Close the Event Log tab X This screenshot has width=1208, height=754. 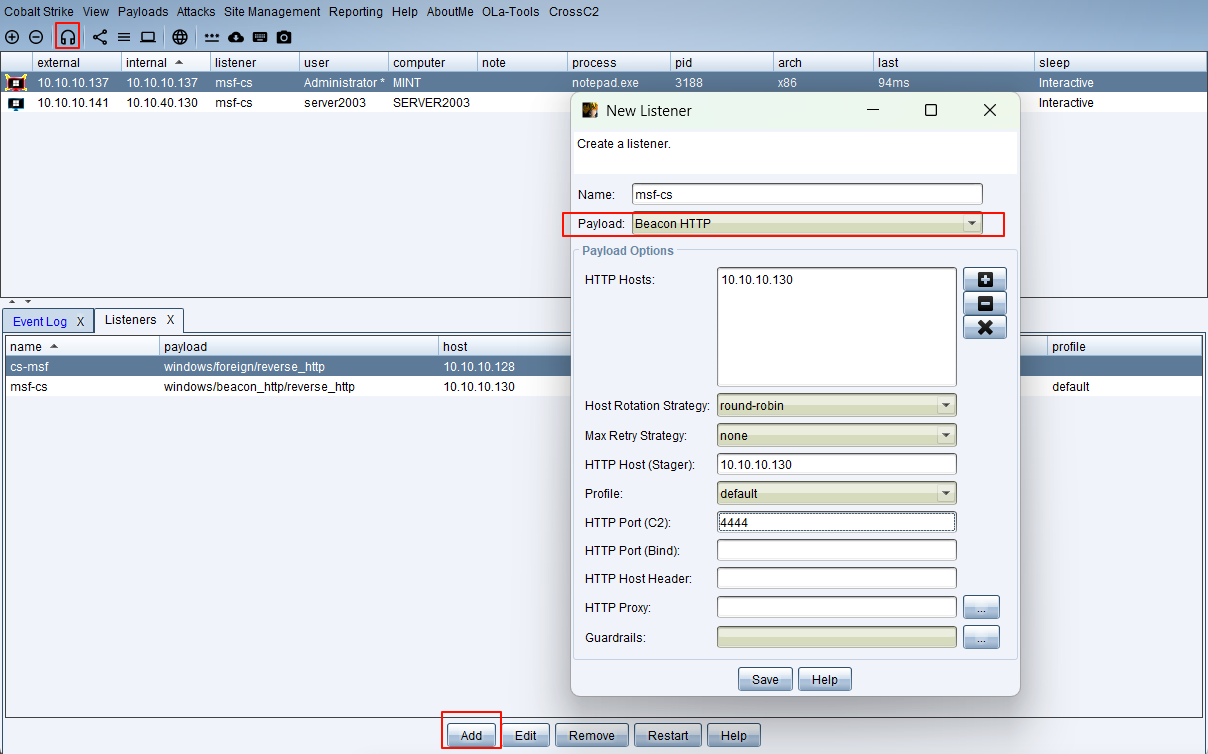[x=80, y=322]
